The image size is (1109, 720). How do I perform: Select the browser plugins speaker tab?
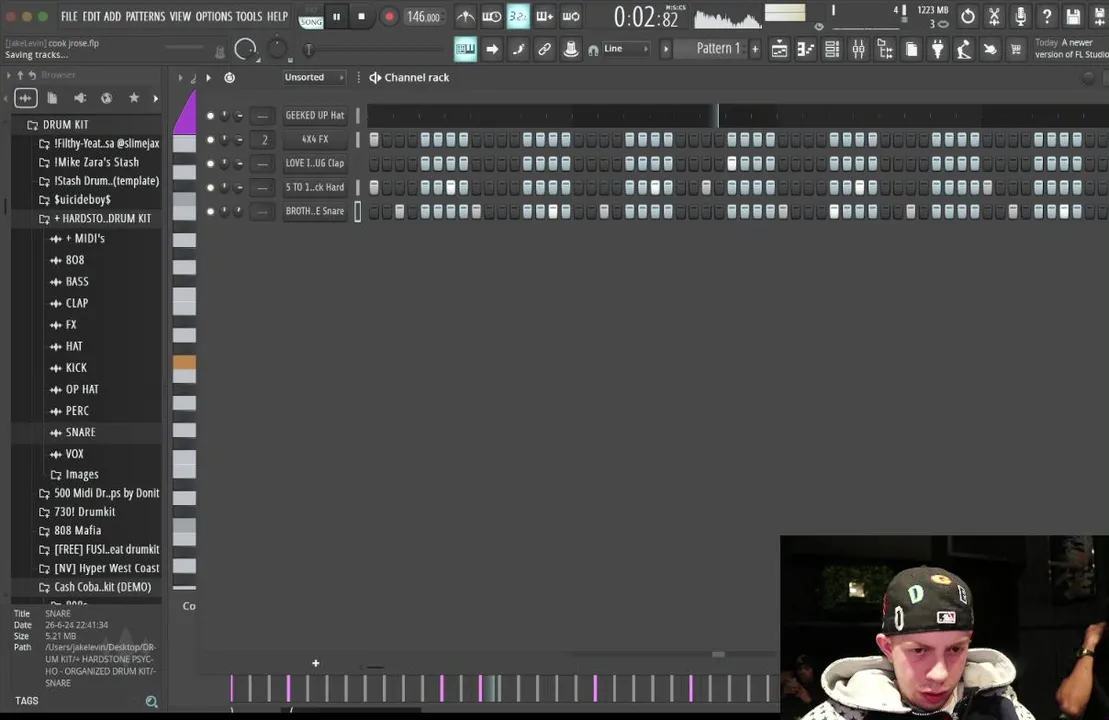[80, 98]
